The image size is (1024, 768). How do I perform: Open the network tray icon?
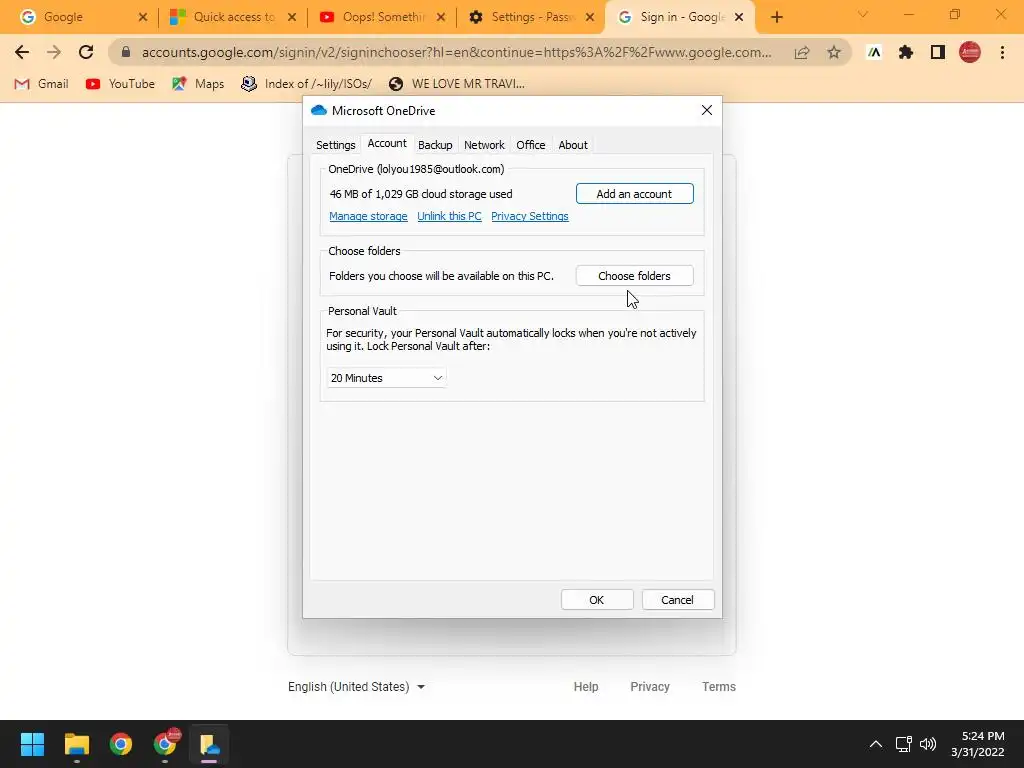click(903, 744)
